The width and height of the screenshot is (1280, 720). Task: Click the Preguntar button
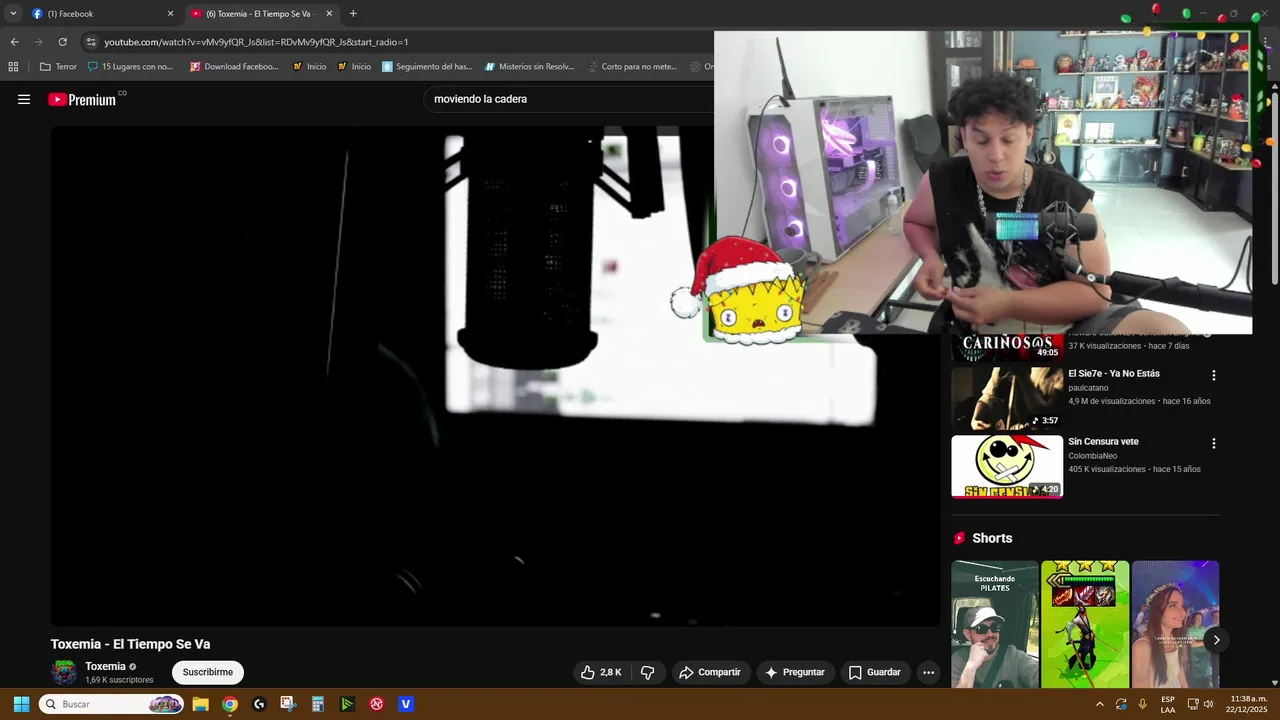[x=795, y=672]
